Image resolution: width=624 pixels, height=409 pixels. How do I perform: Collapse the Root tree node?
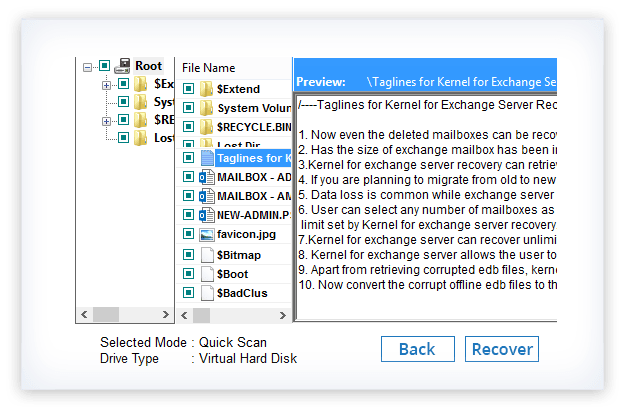pyautogui.click(x=88, y=67)
